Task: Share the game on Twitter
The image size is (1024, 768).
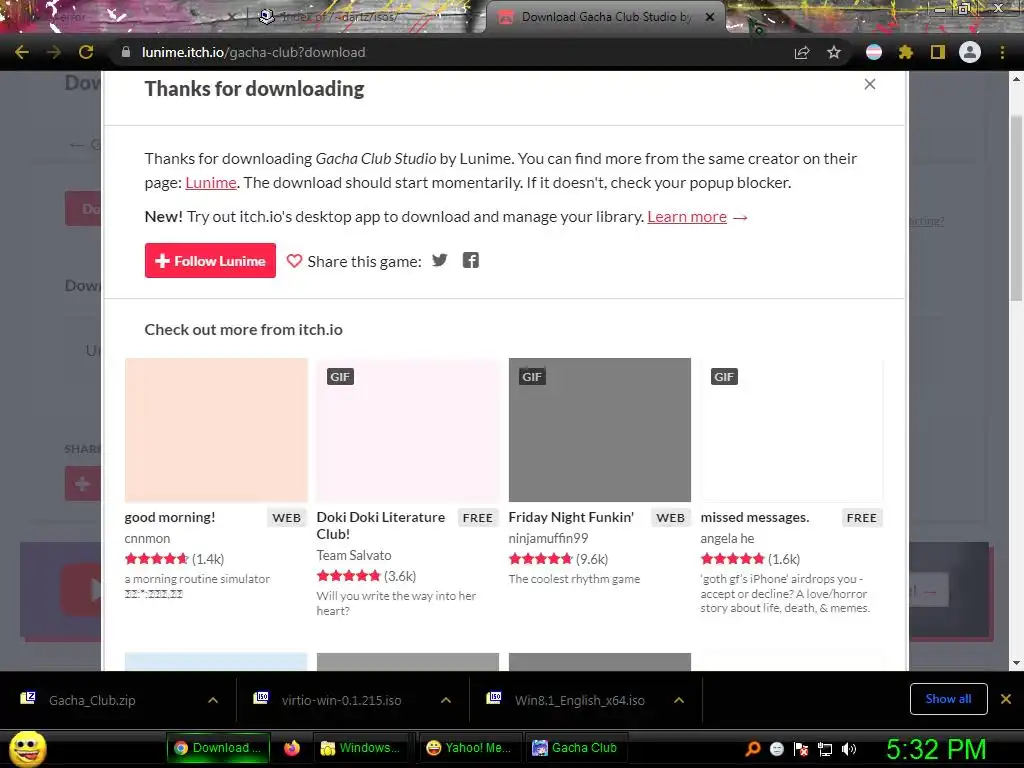Action: [440, 261]
